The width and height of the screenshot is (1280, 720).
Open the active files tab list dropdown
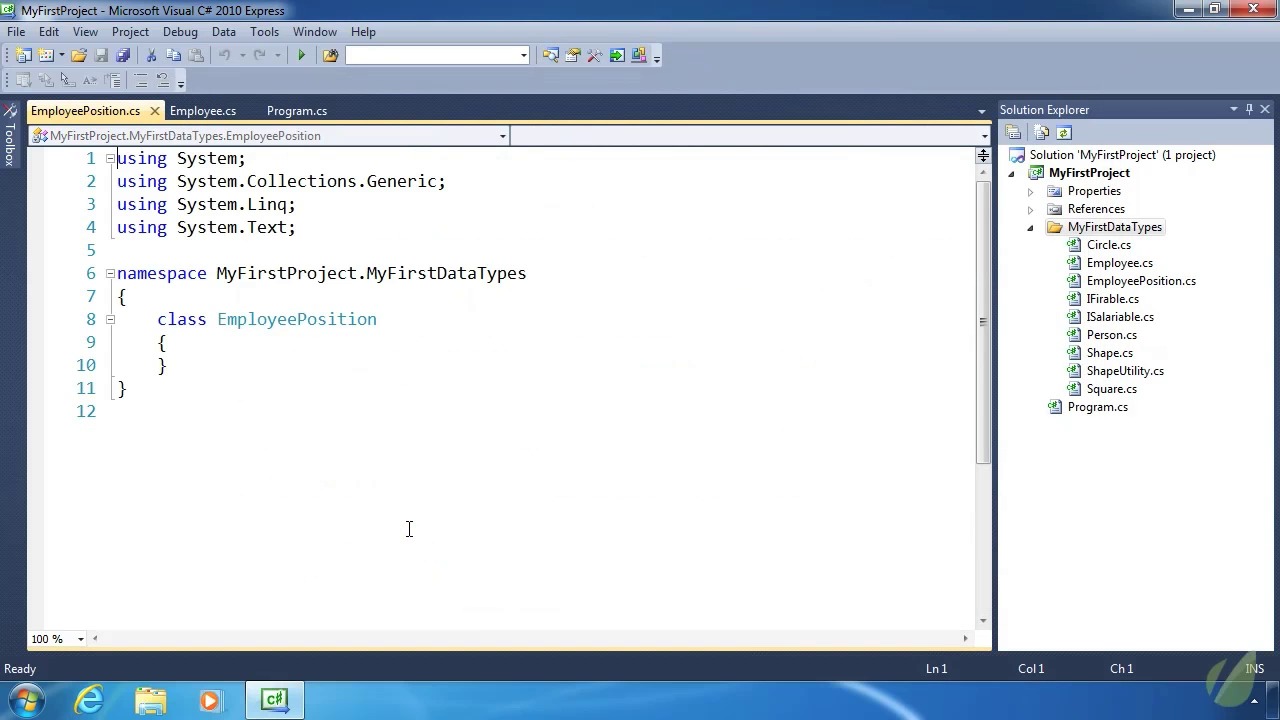click(x=982, y=111)
